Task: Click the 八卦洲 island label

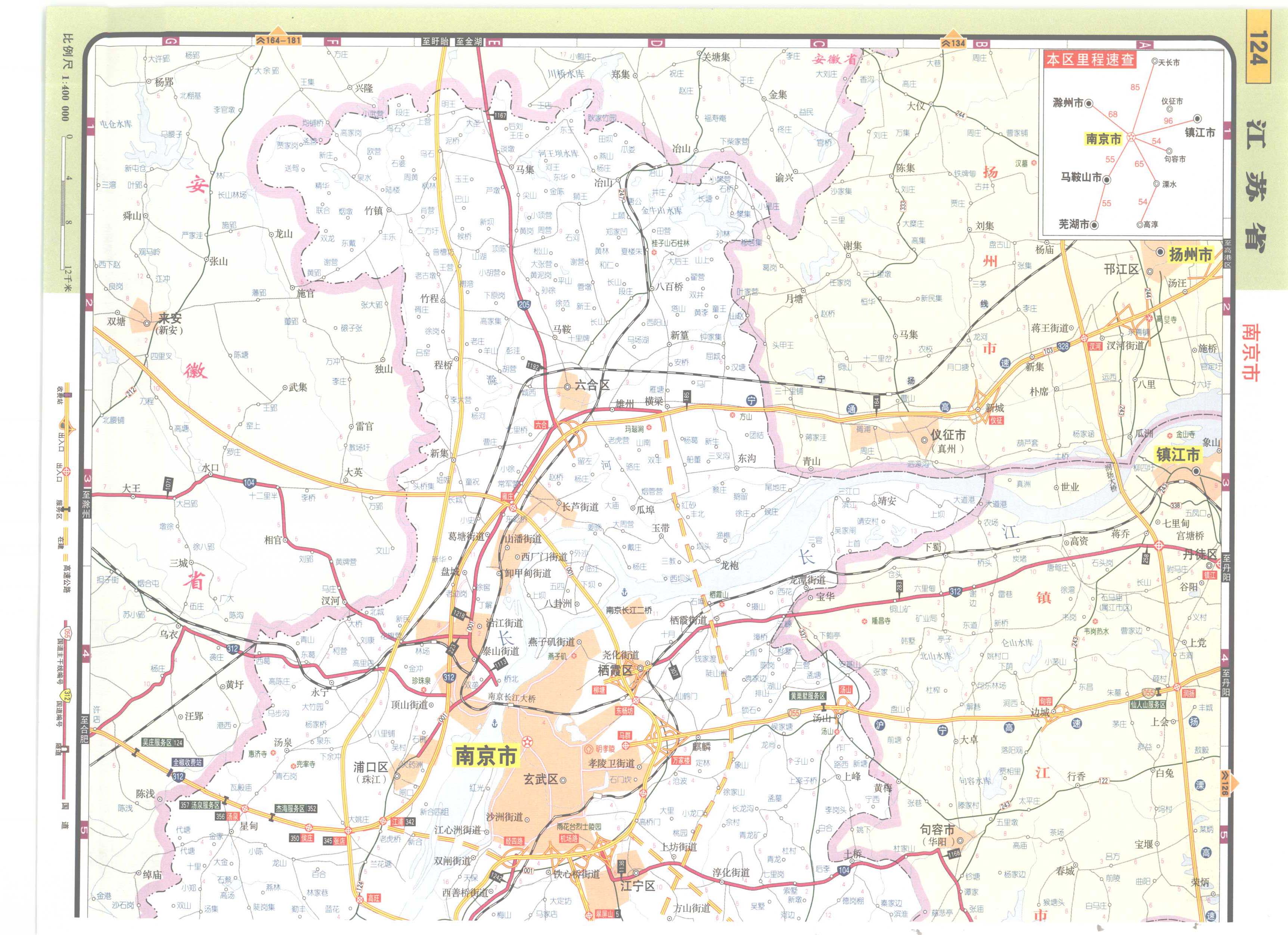Action: 558,603
